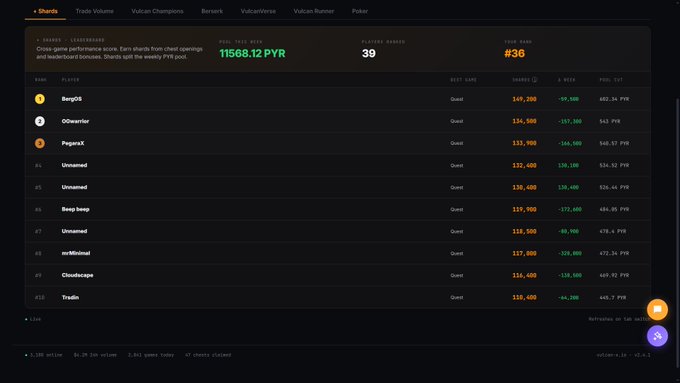Click the Week change column header
680x383 pixels.
[x=566, y=80]
